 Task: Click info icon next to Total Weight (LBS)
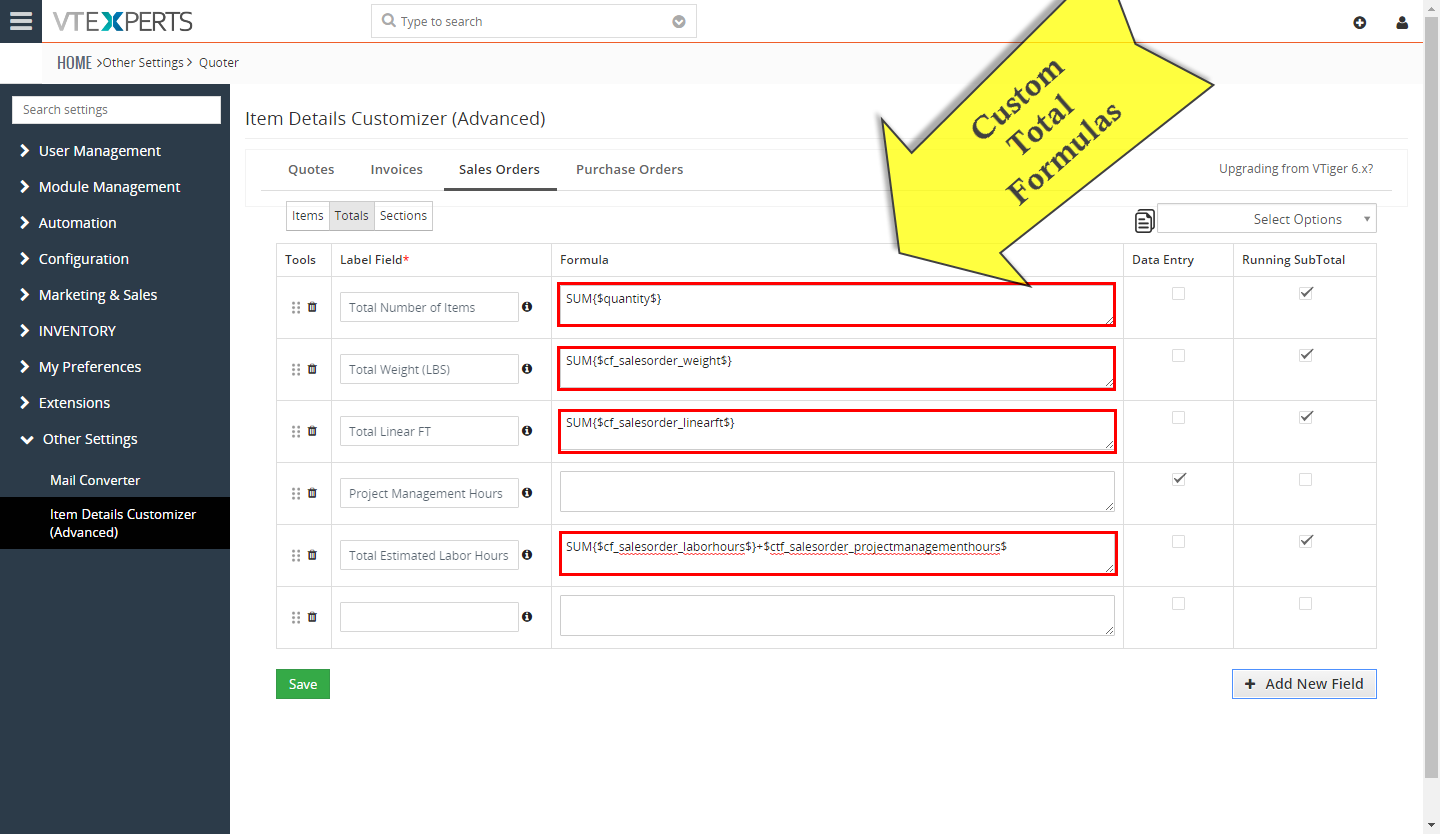[527, 369]
